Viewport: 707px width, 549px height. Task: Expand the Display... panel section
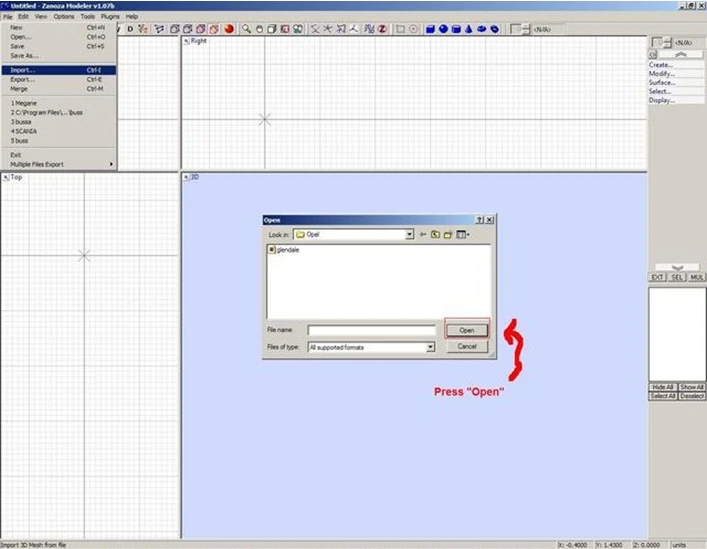point(676,101)
